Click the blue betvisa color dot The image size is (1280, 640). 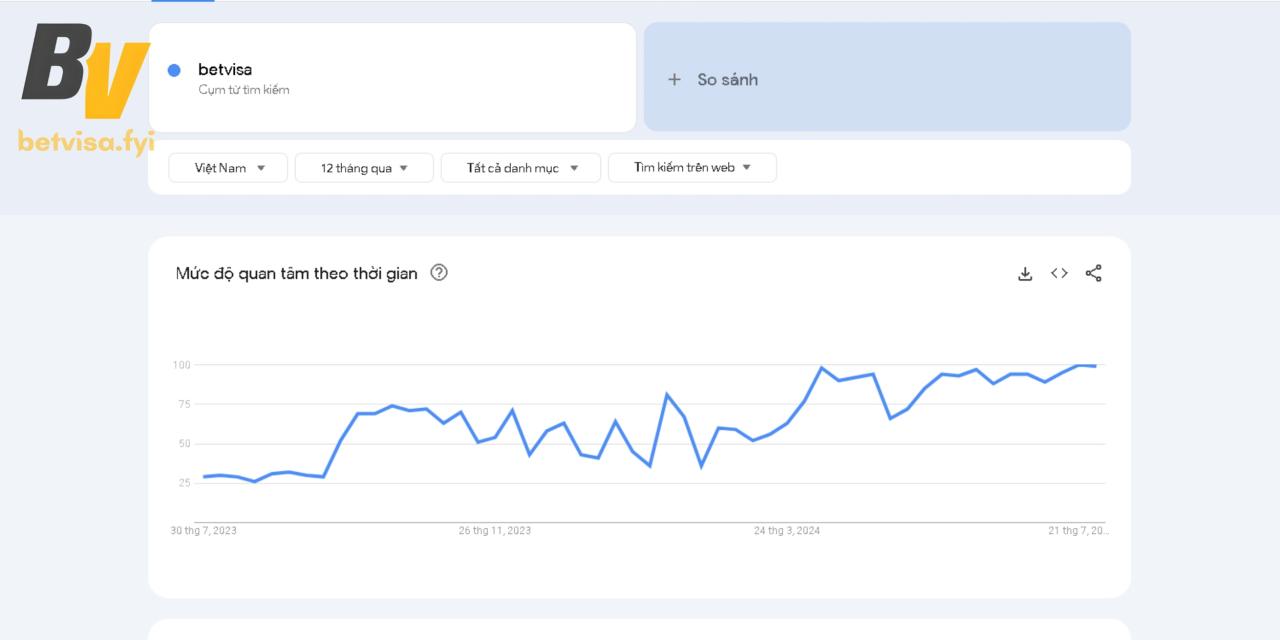point(174,70)
